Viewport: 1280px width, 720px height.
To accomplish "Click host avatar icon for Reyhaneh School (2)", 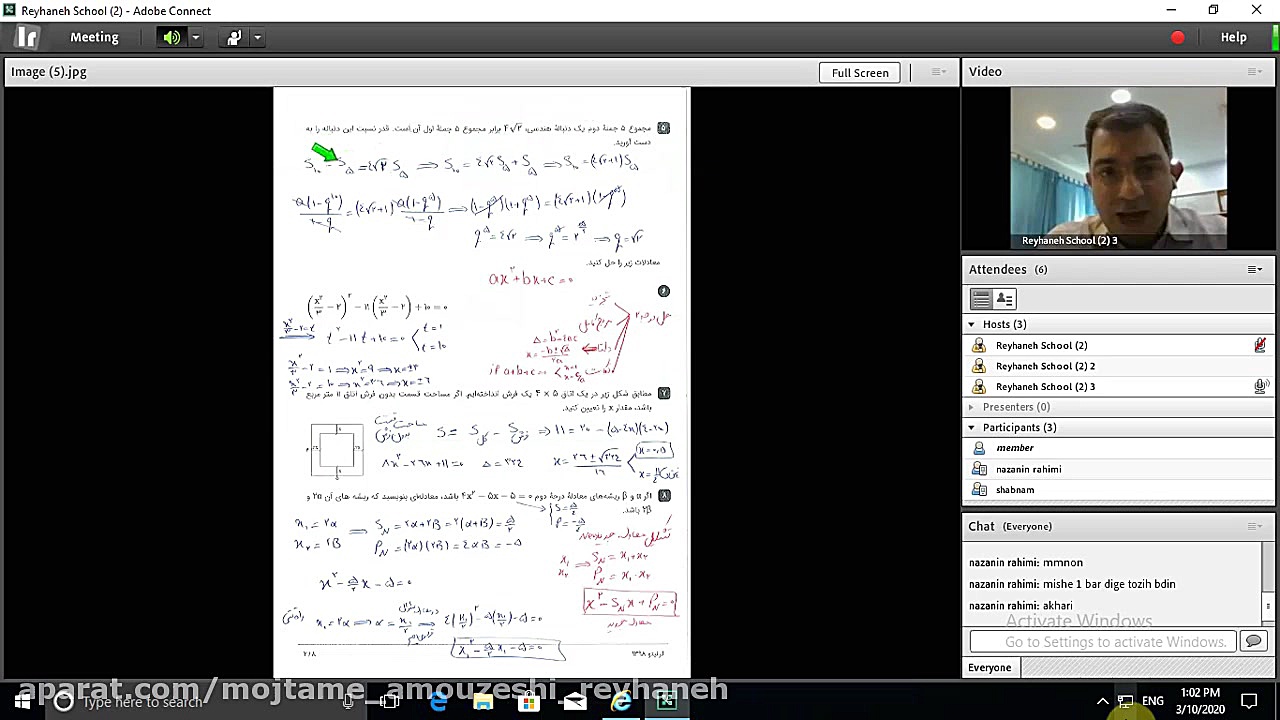I will click(979, 345).
